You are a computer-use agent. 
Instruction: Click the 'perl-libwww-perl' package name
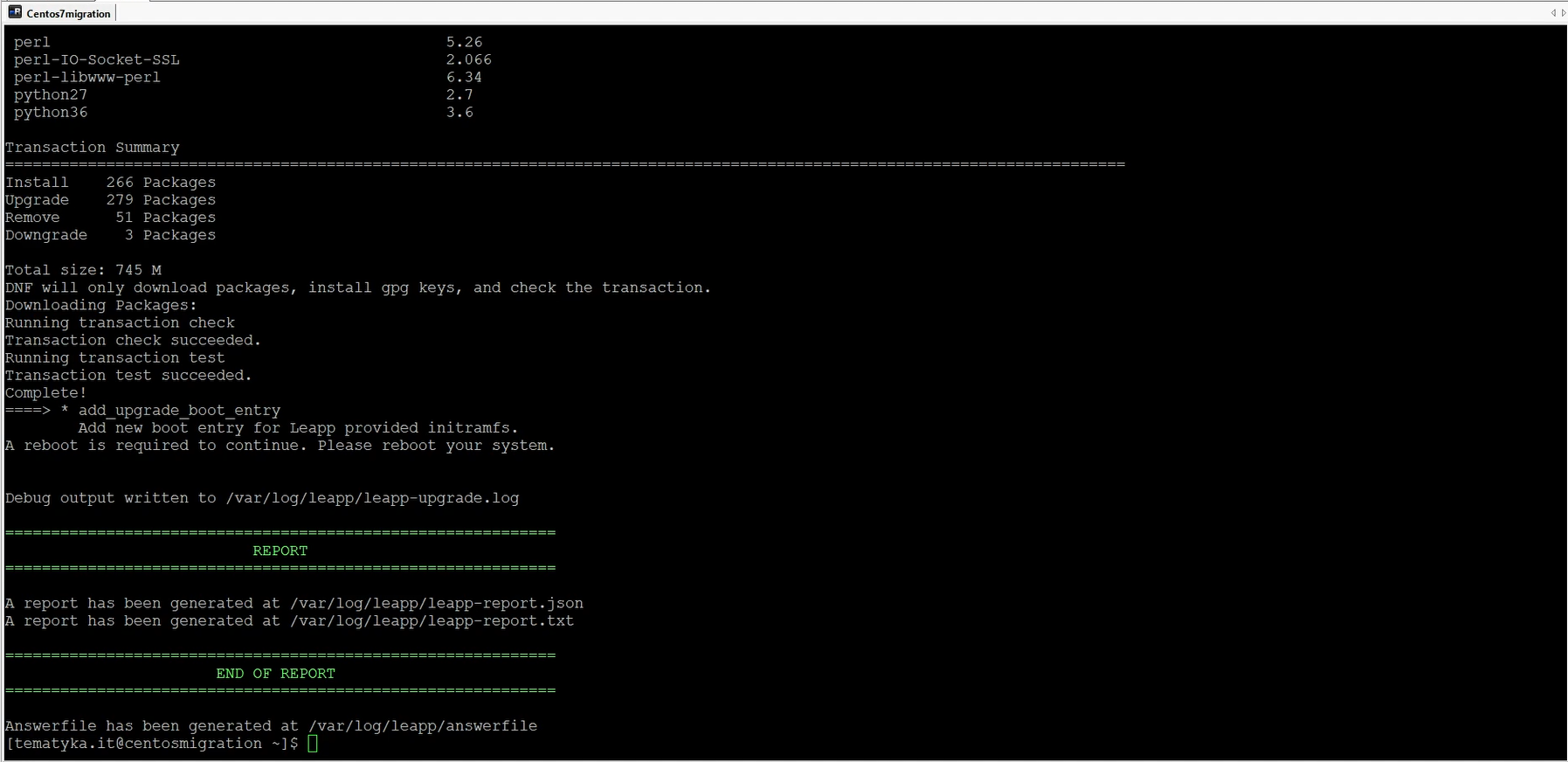click(x=87, y=77)
